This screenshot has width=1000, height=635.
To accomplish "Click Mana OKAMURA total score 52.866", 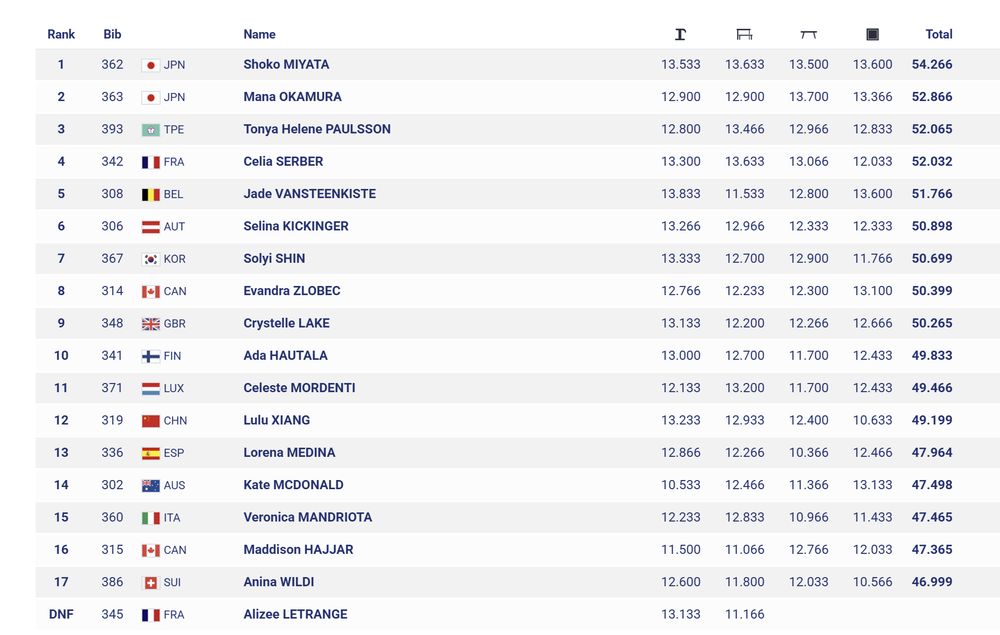I will tap(932, 97).
